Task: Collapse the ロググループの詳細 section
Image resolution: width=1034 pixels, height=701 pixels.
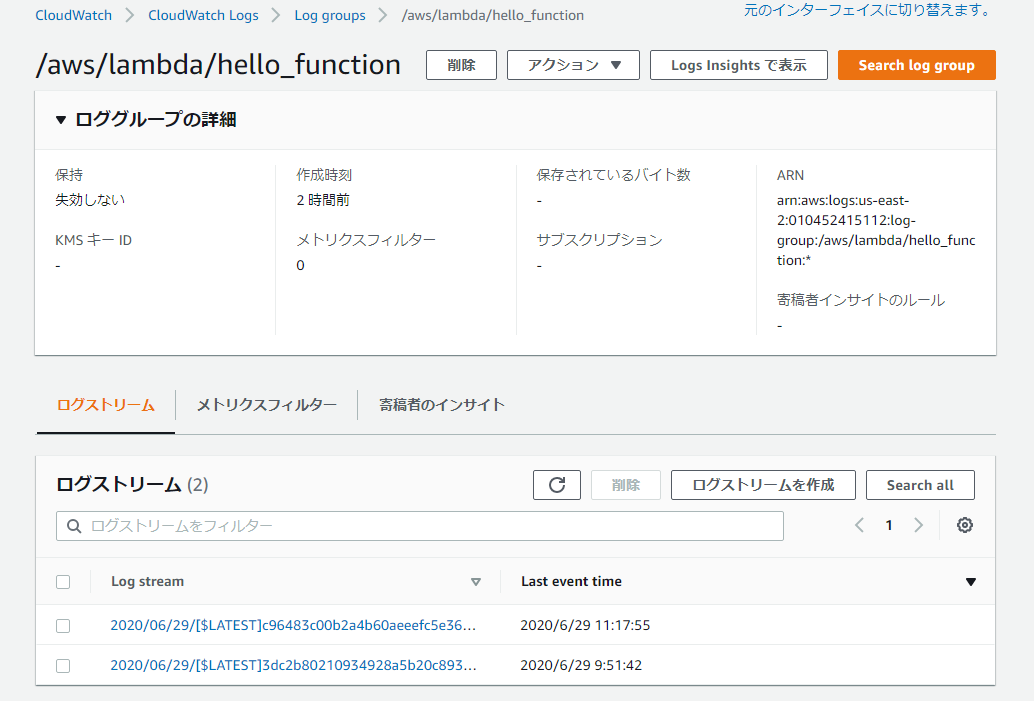Action: [x=61, y=119]
